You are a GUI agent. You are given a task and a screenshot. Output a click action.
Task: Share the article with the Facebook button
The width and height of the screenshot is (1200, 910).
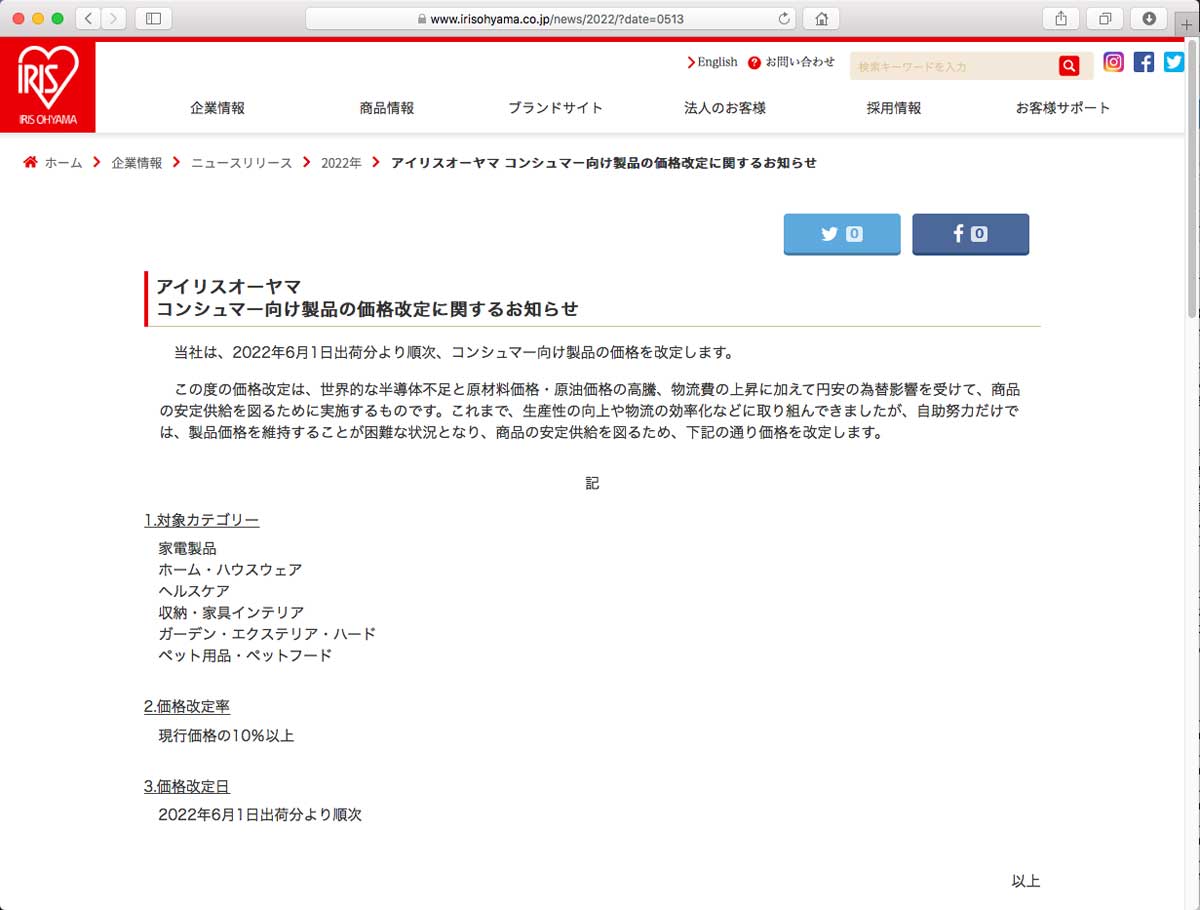pyautogui.click(x=970, y=234)
